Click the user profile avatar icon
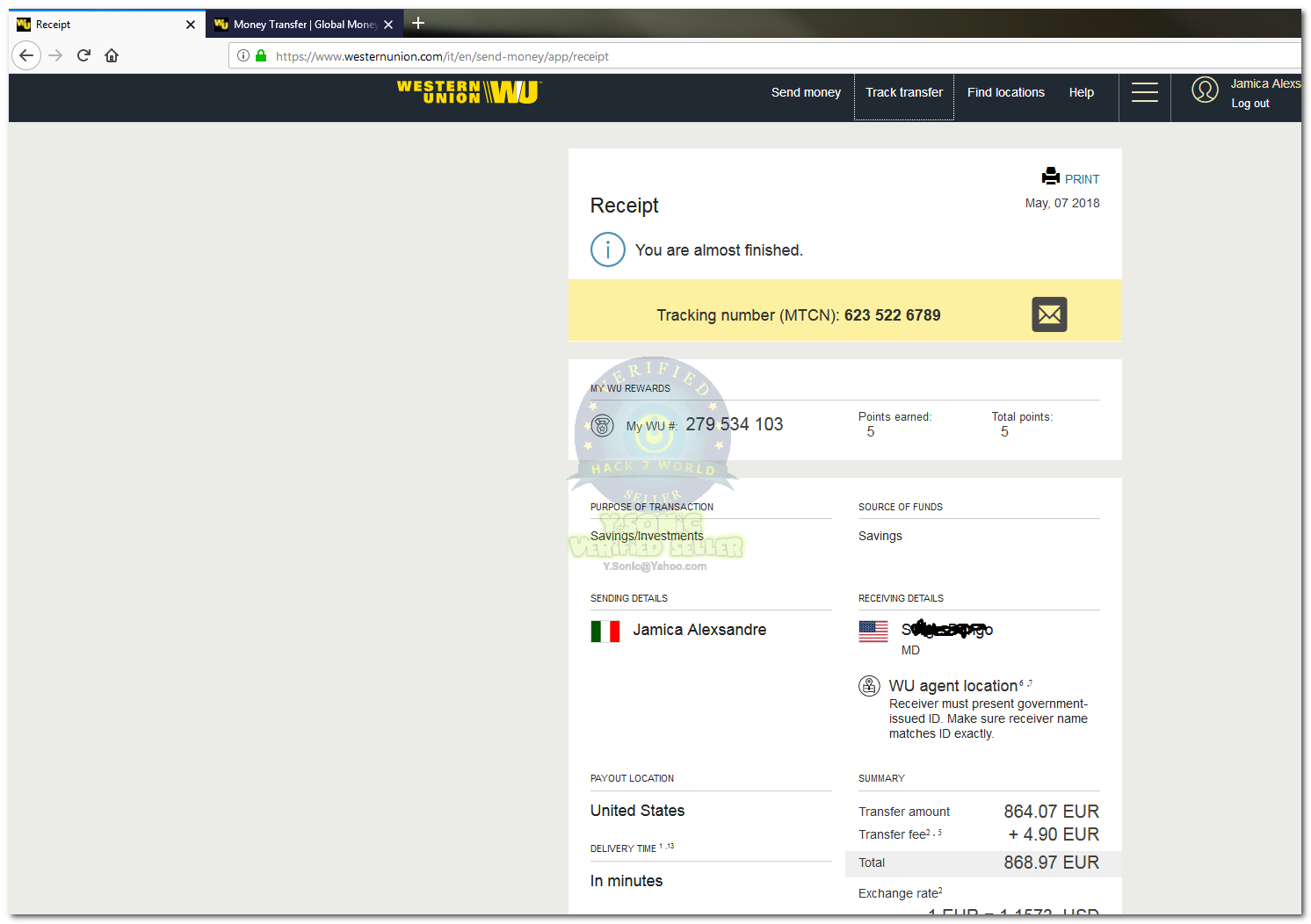The height and width of the screenshot is (924, 1311). [x=1205, y=90]
